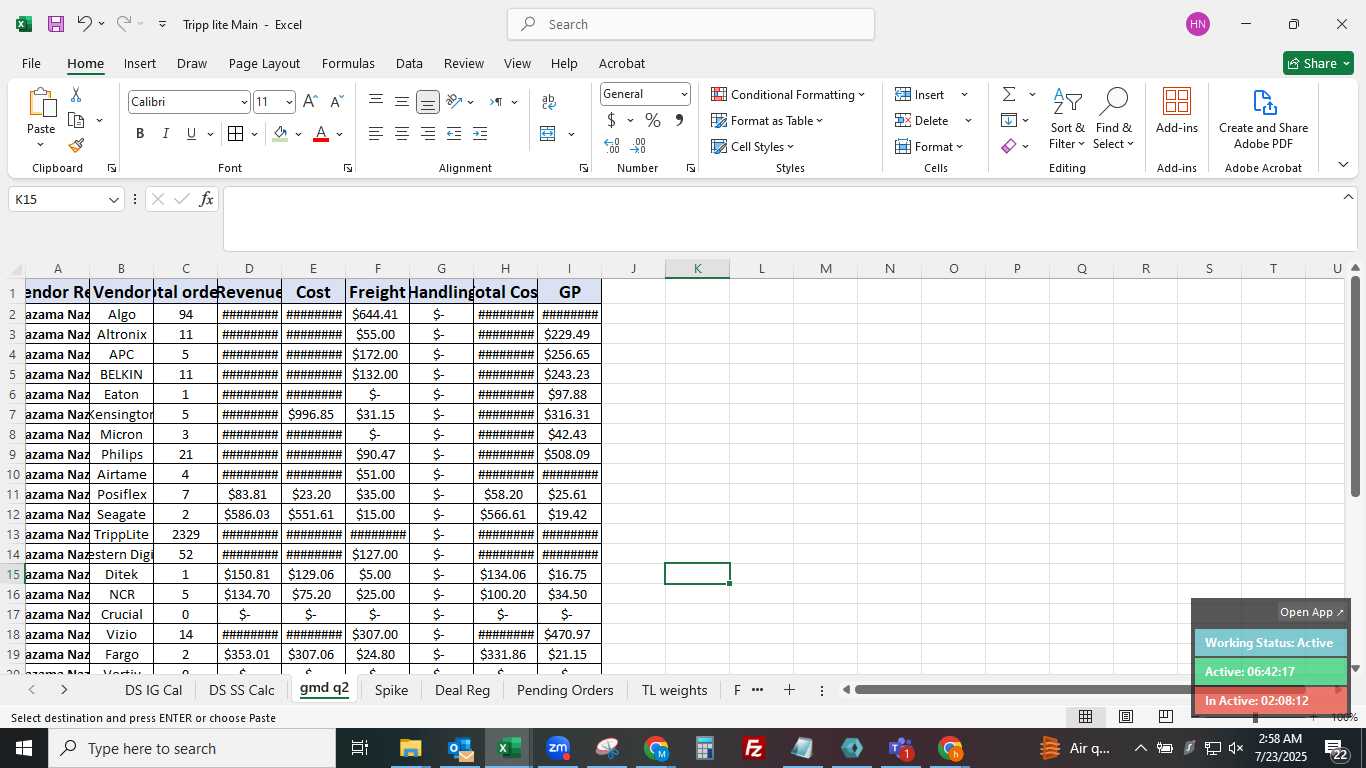
Task: Toggle Align Left horizontal alignment
Action: [x=376, y=134]
